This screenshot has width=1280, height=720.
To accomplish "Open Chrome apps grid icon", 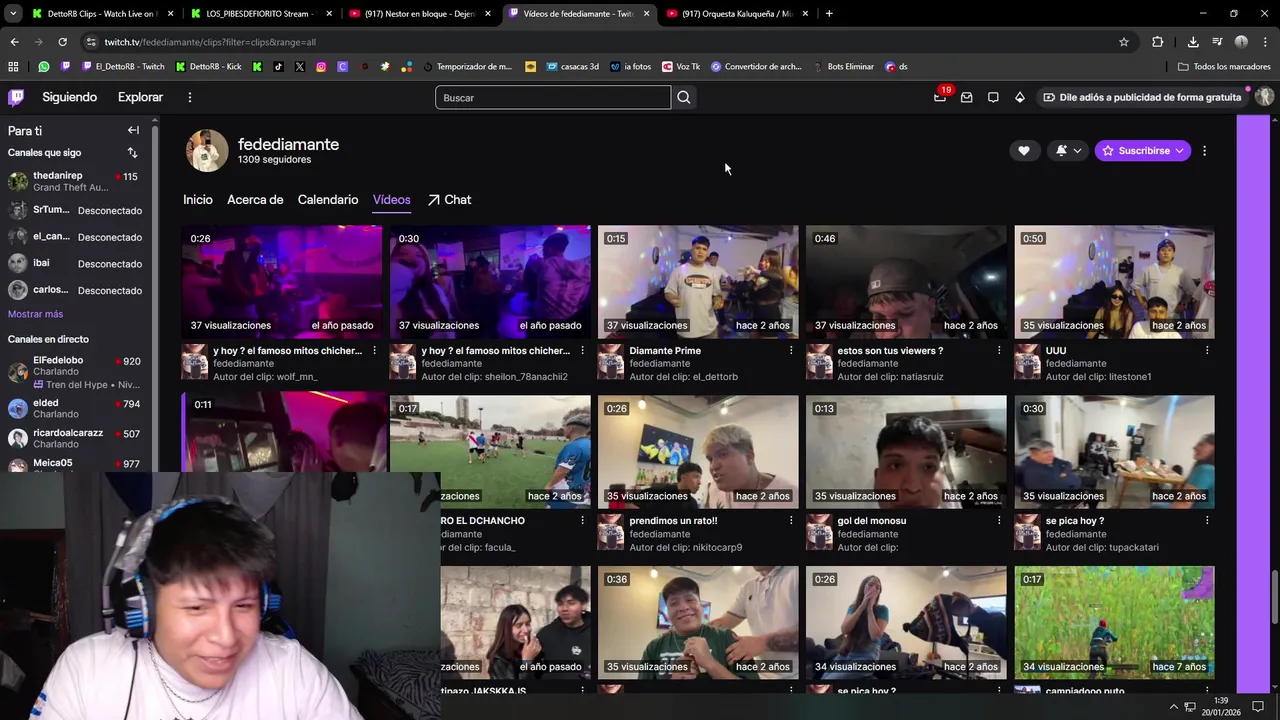I will (x=13, y=67).
